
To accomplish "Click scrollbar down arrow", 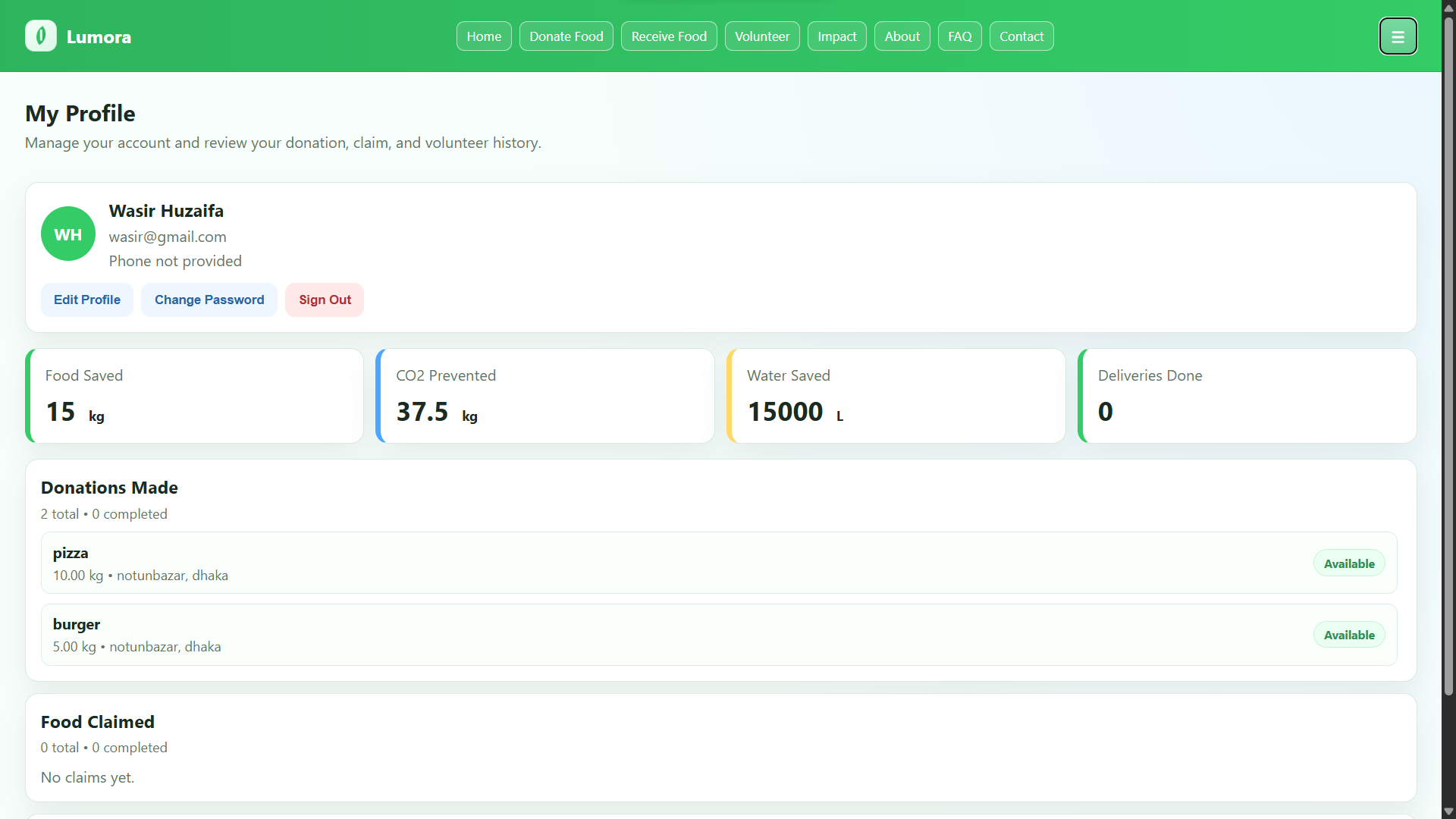I will (x=1448, y=811).
